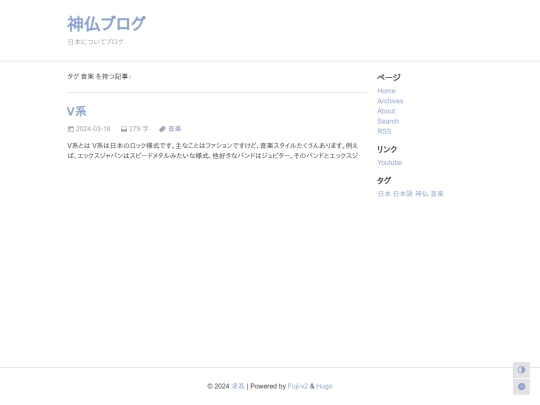
Task: Click the tag icon beside 音楽
Action: (x=162, y=129)
